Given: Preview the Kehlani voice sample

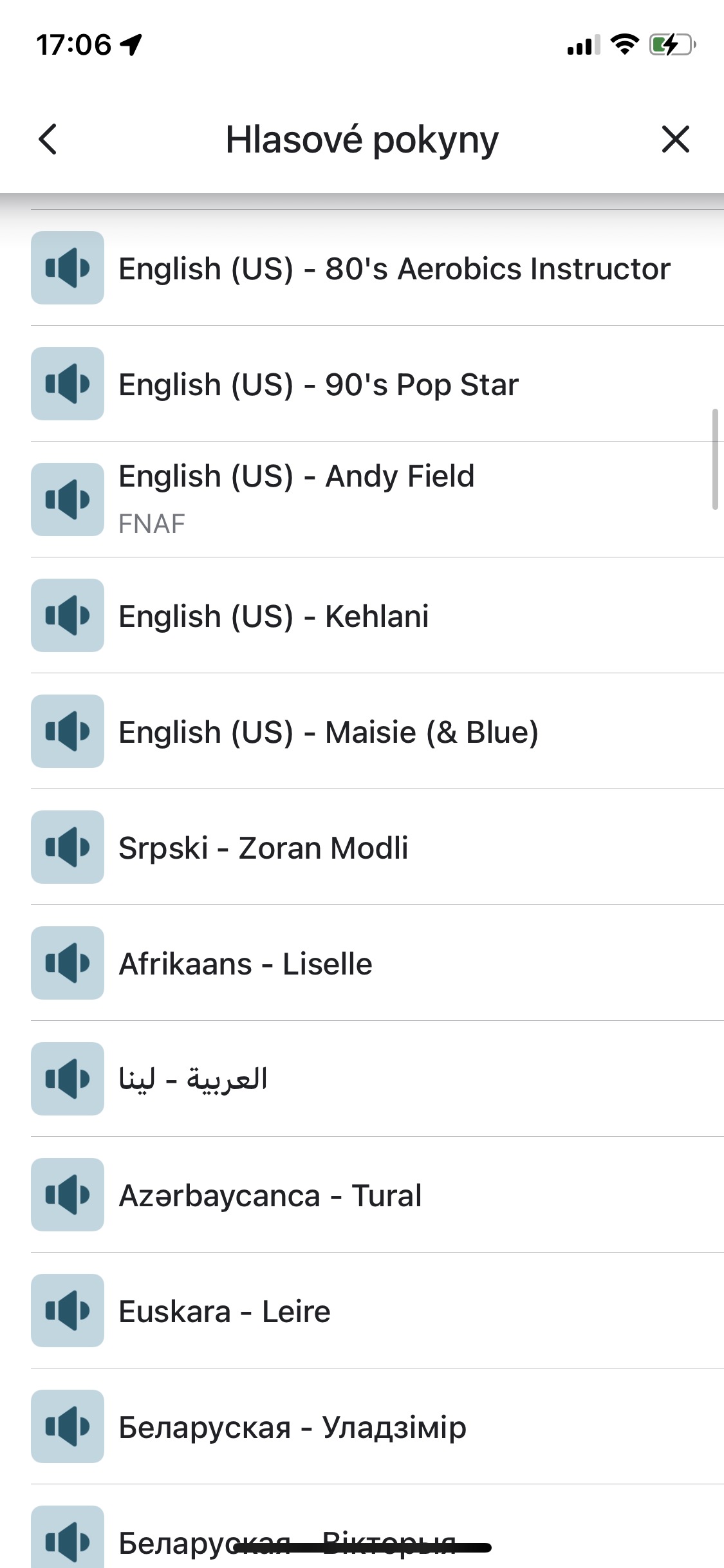Looking at the screenshot, I should pos(68,615).
